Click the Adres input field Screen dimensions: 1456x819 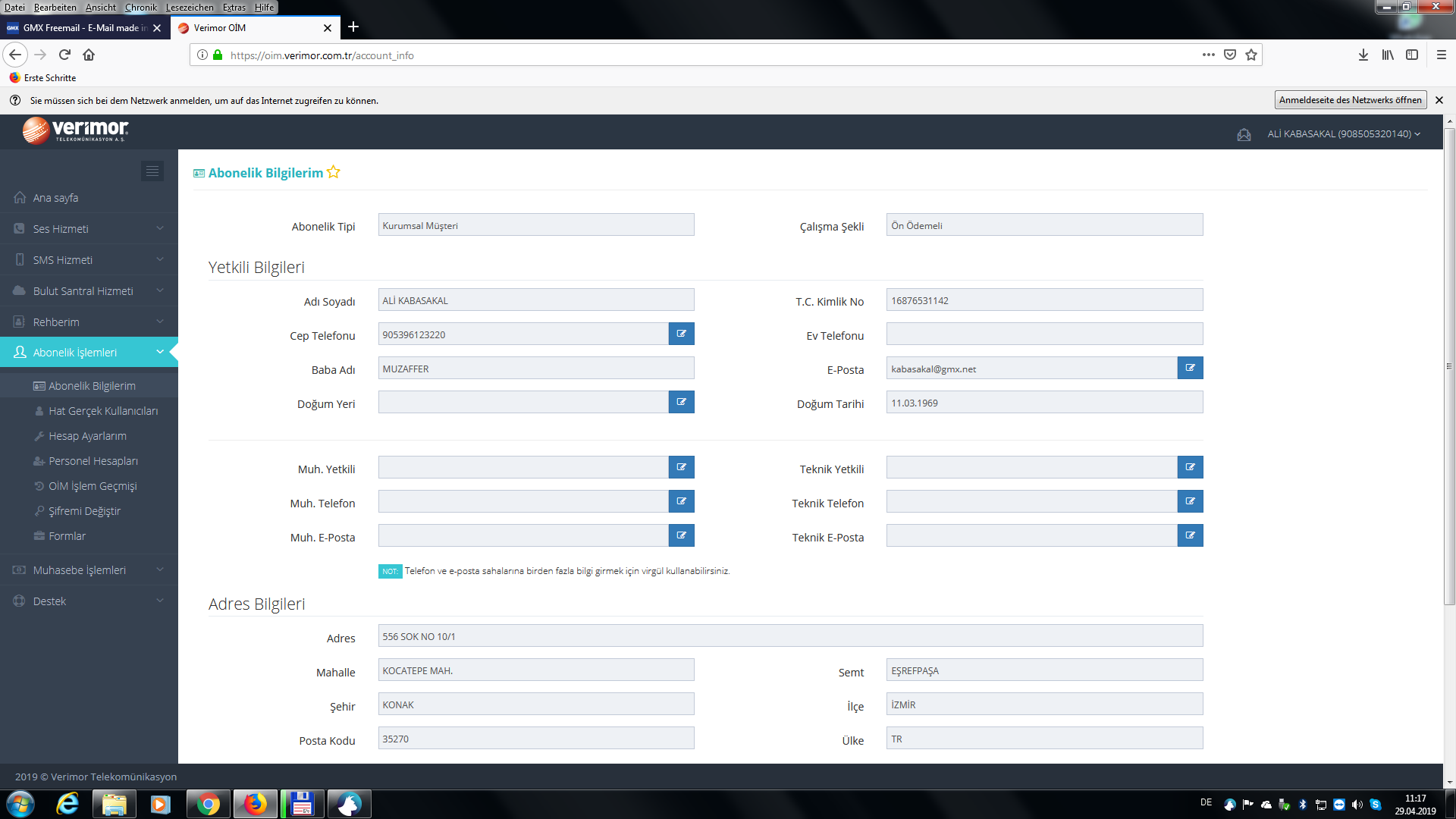[790, 635]
